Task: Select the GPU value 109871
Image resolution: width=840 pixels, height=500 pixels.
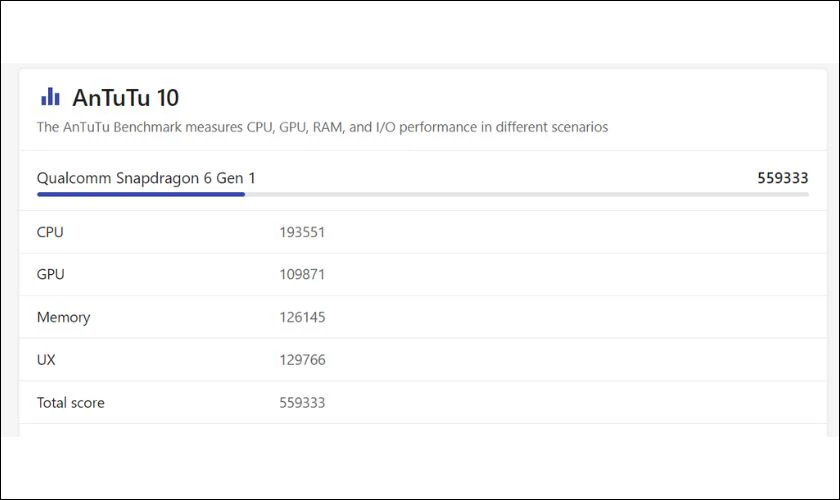Action: 302,274
